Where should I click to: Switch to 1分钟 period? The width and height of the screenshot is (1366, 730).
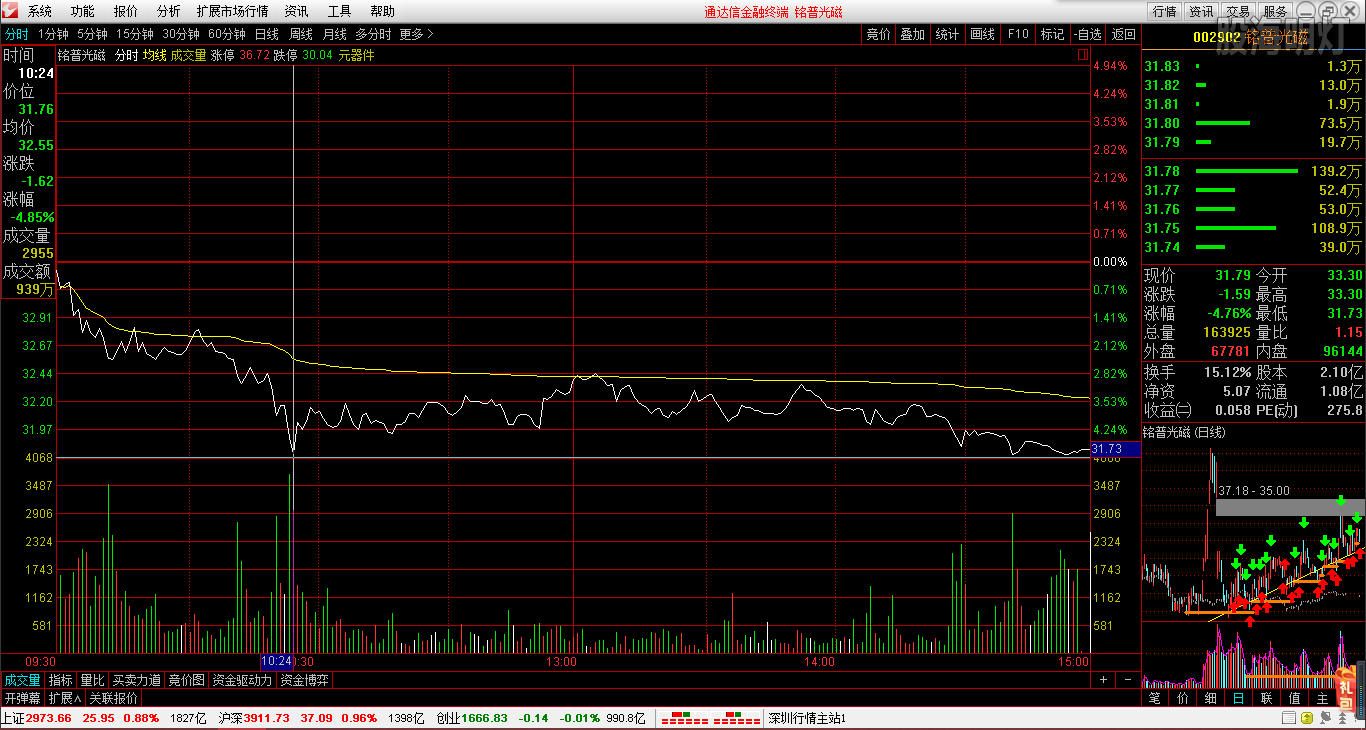pyautogui.click(x=54, y=34)
